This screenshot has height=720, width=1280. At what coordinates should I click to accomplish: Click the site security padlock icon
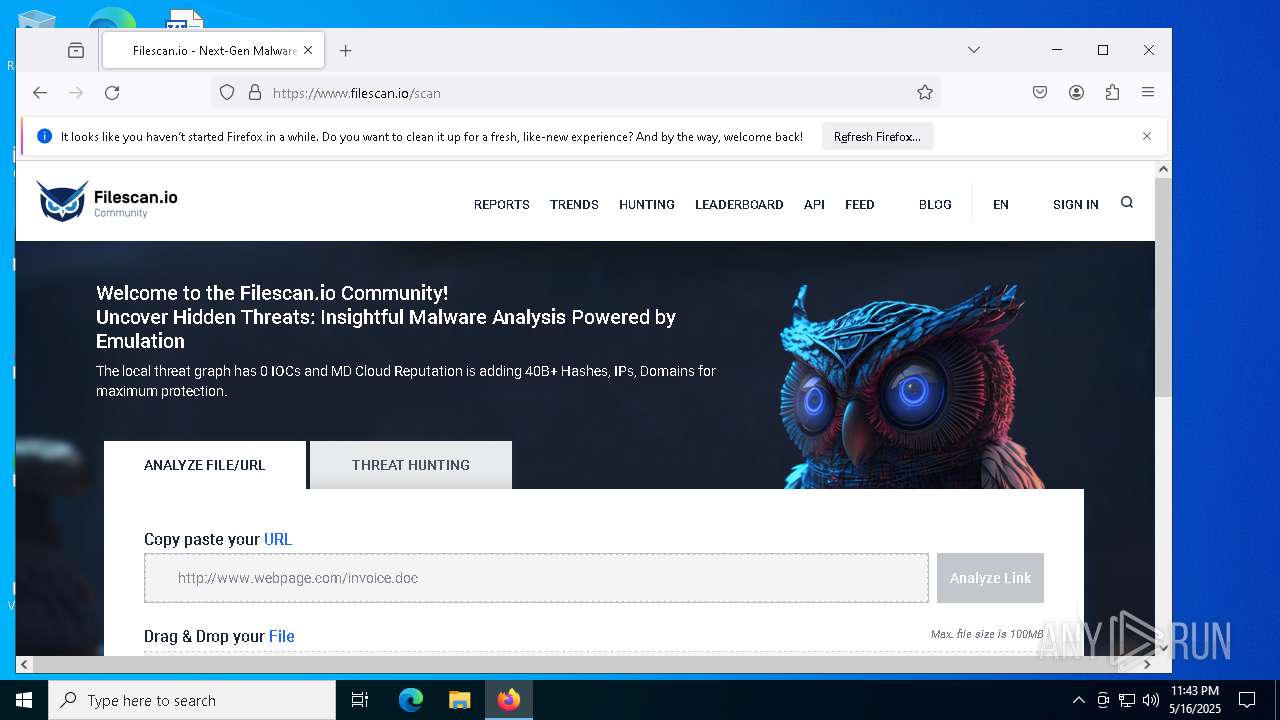click(255, 92)
